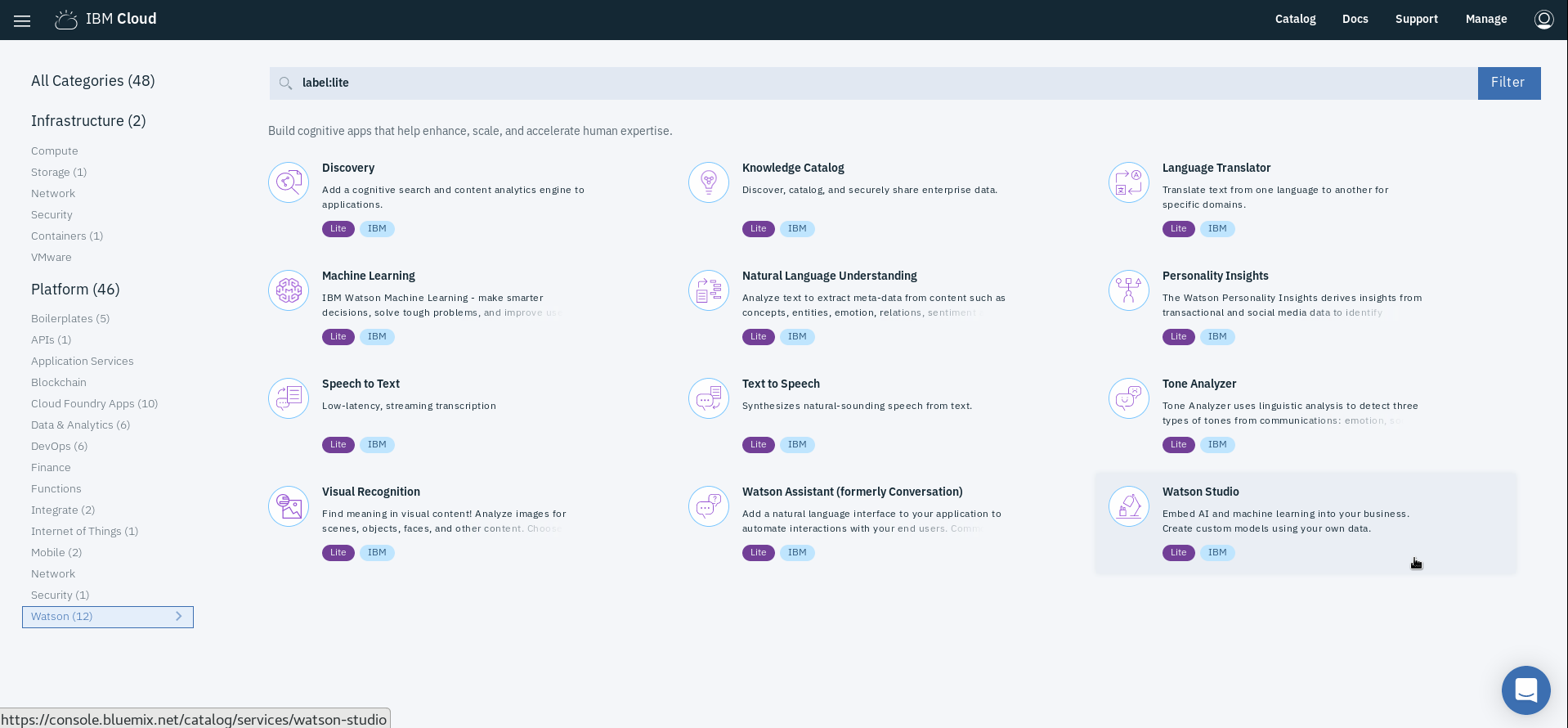Viewport: 1568px width, 728px height.
Task: Open the Machine Learning service icon
Action: point(289,290)
